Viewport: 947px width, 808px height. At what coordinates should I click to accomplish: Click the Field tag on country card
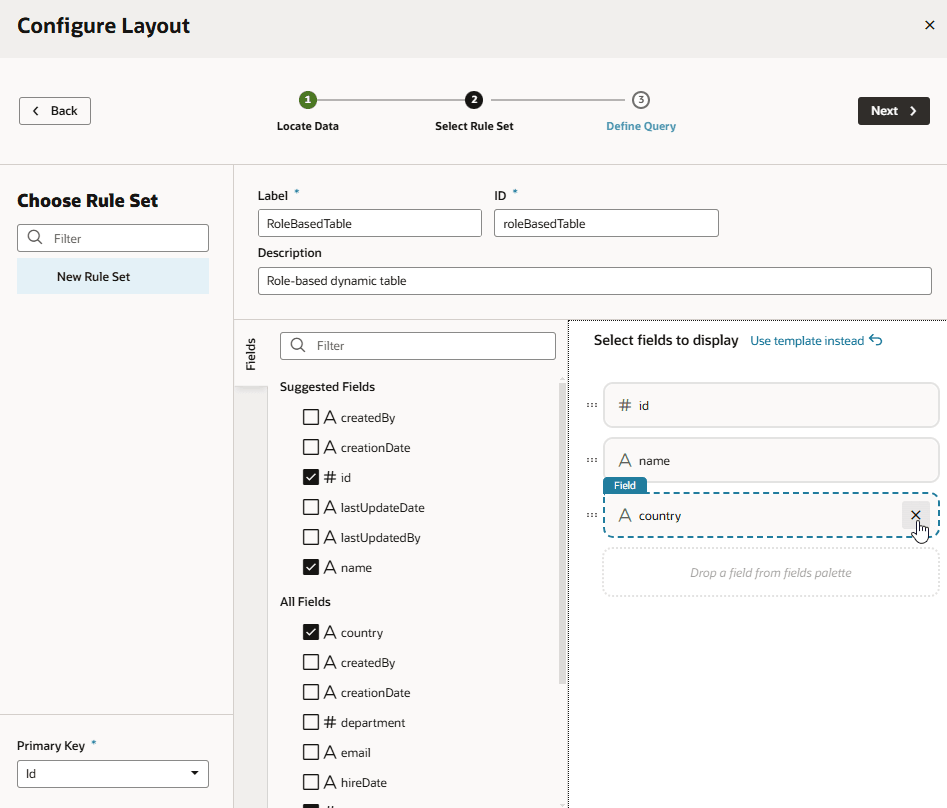pos(625,485)
